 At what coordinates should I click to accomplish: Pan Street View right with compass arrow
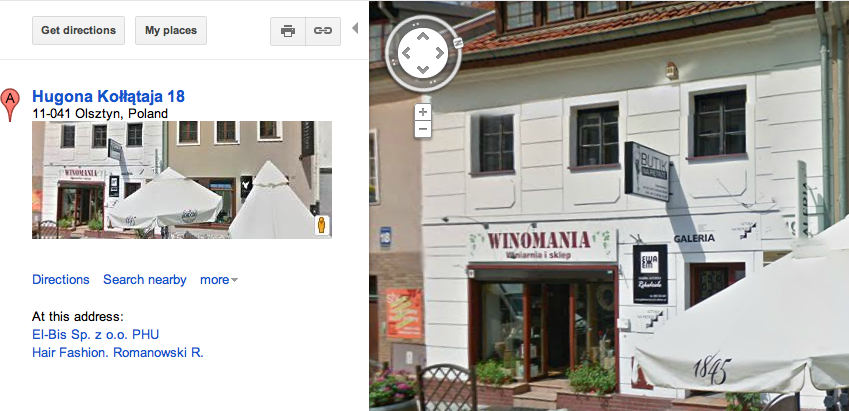440,53
